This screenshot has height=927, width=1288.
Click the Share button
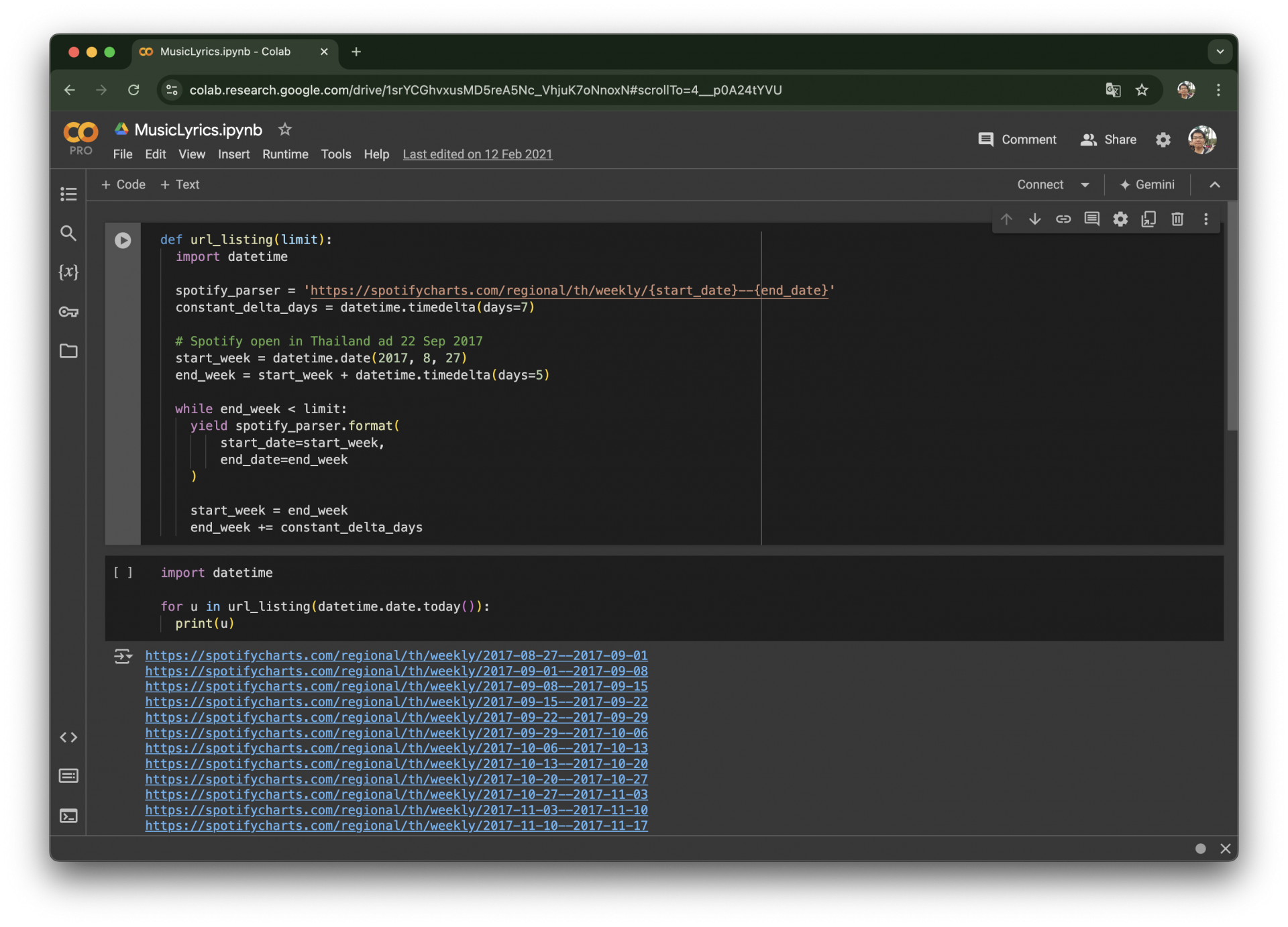(1108, 140)
